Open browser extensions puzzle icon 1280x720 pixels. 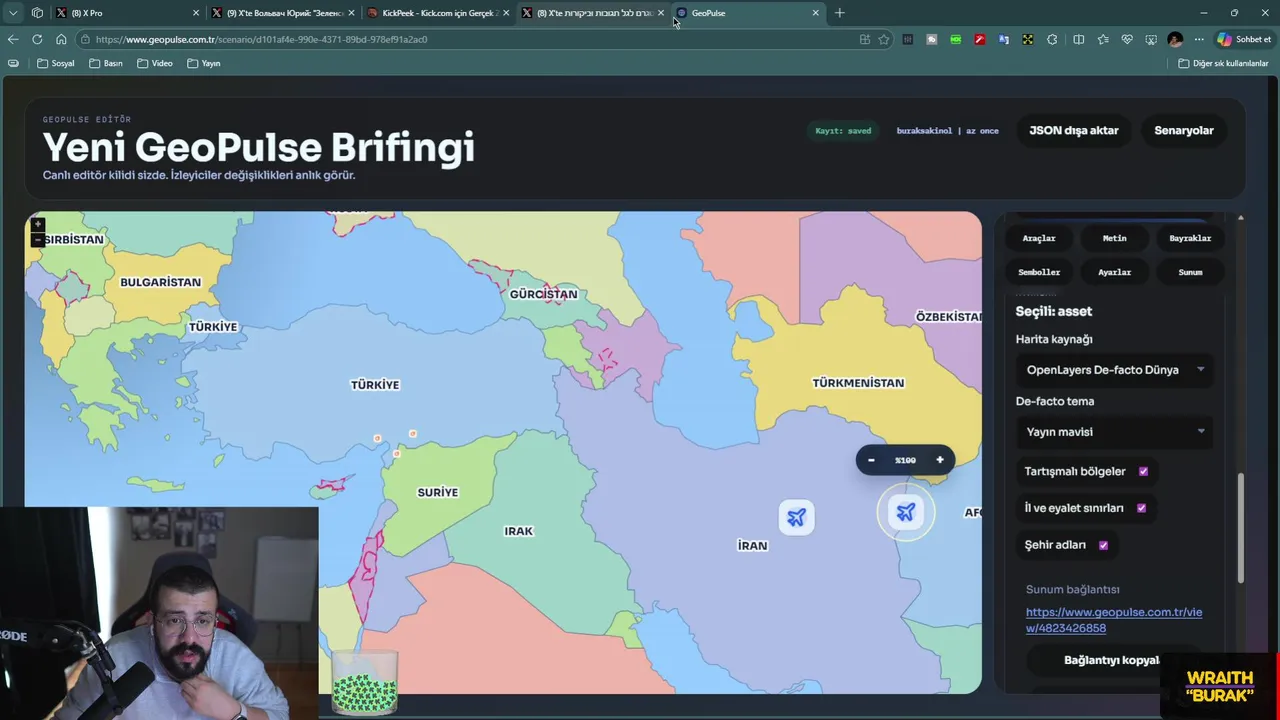click(x=1052, y=39)
